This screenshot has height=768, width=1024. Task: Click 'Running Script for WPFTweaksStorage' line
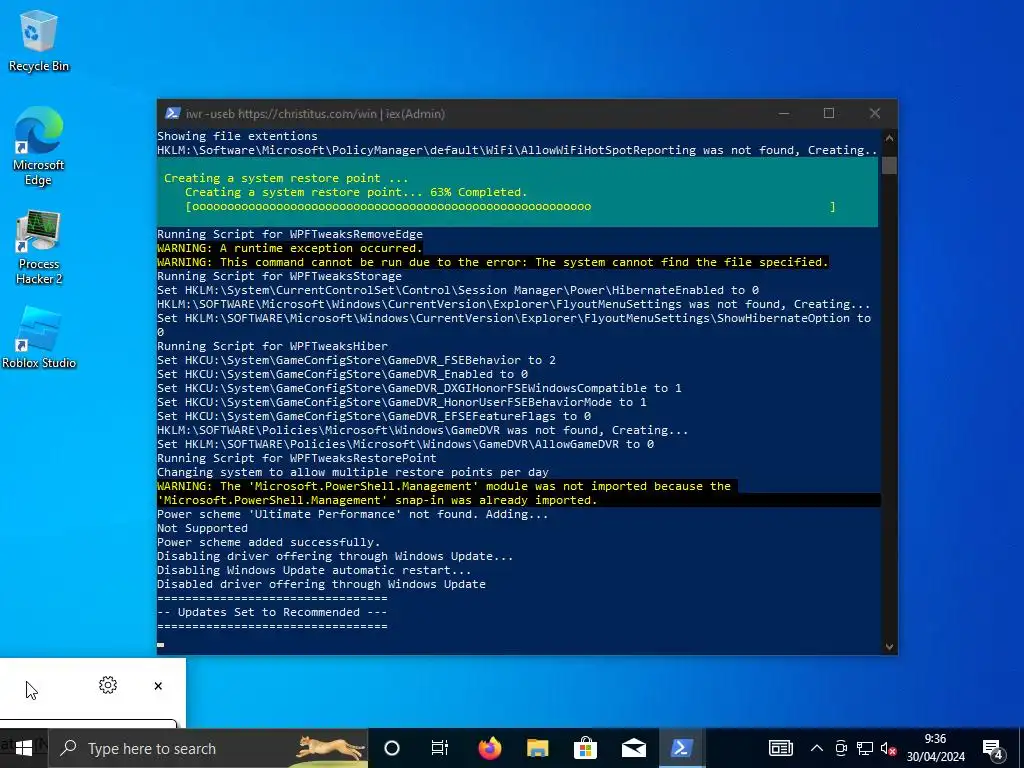point(280,276)
